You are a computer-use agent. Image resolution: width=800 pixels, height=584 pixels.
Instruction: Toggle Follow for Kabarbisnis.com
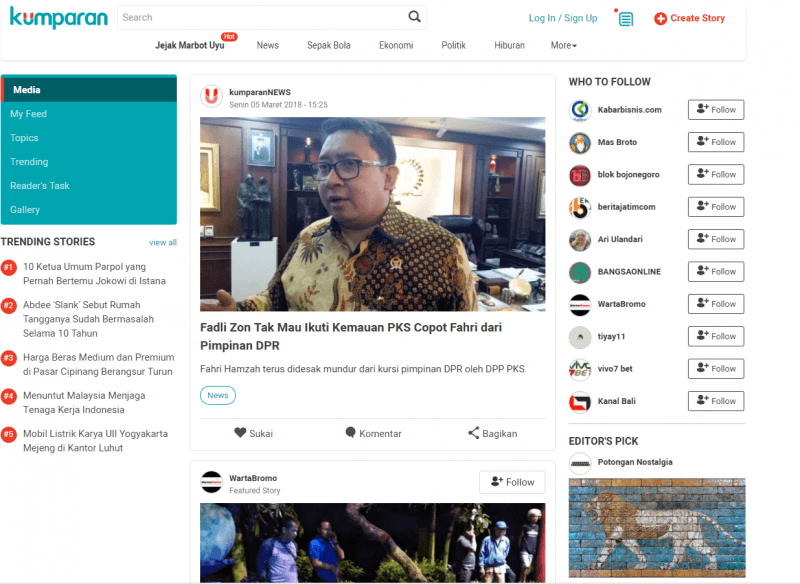716,109
